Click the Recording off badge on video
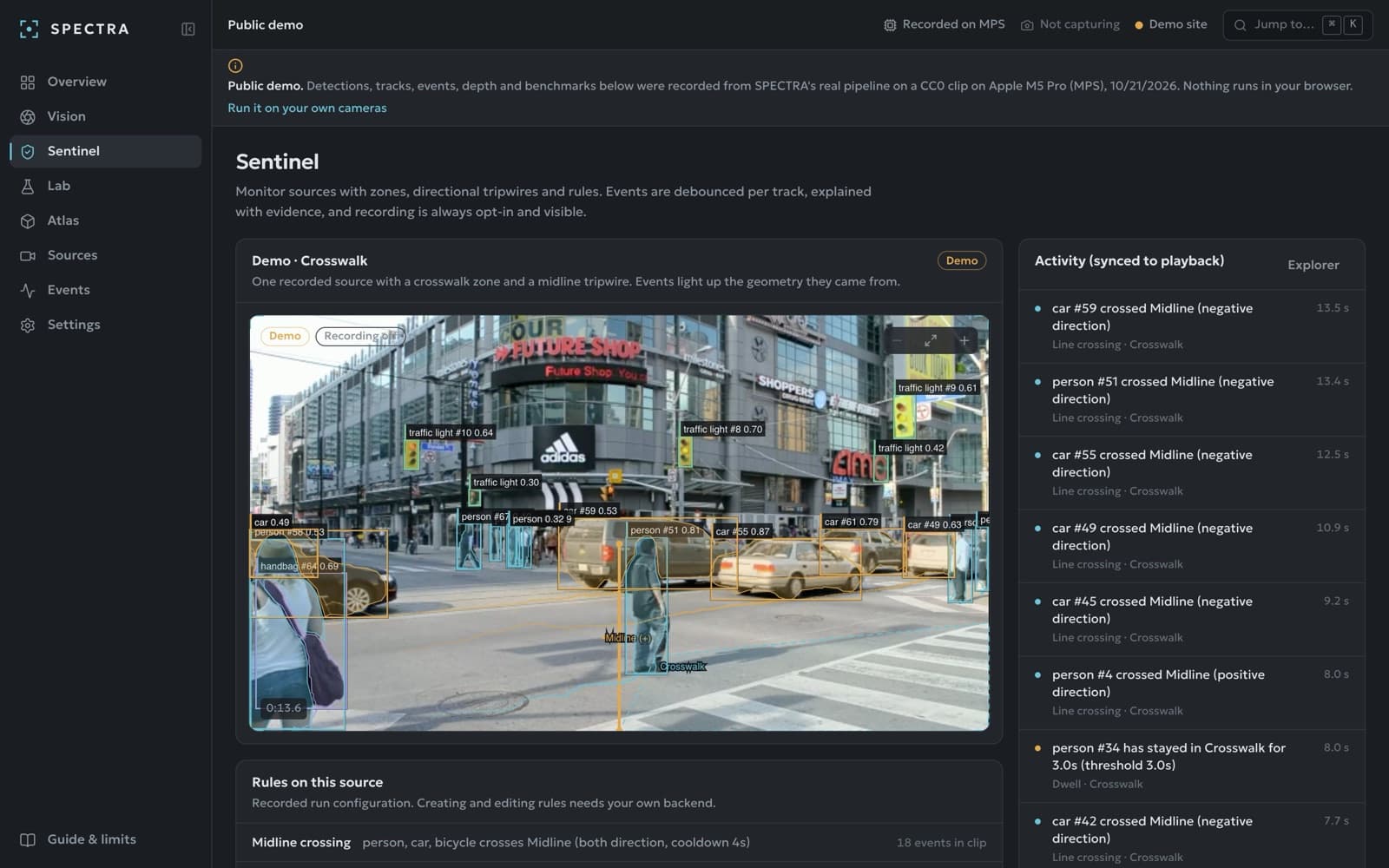Screen dimensions: 1389x868 click(x=359, y=336)
